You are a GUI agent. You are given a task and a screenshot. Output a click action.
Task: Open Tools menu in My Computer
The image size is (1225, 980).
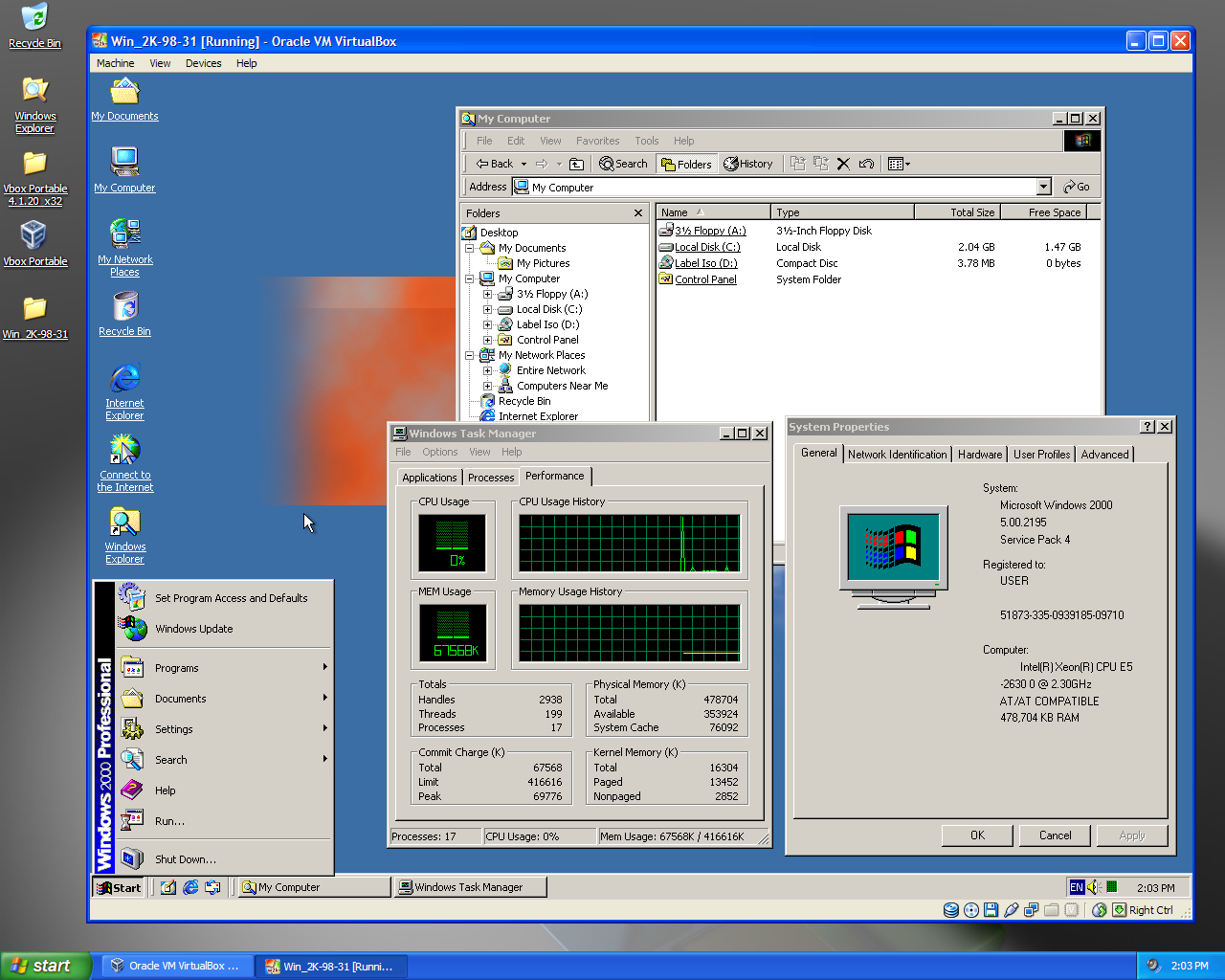click(647, 141)
